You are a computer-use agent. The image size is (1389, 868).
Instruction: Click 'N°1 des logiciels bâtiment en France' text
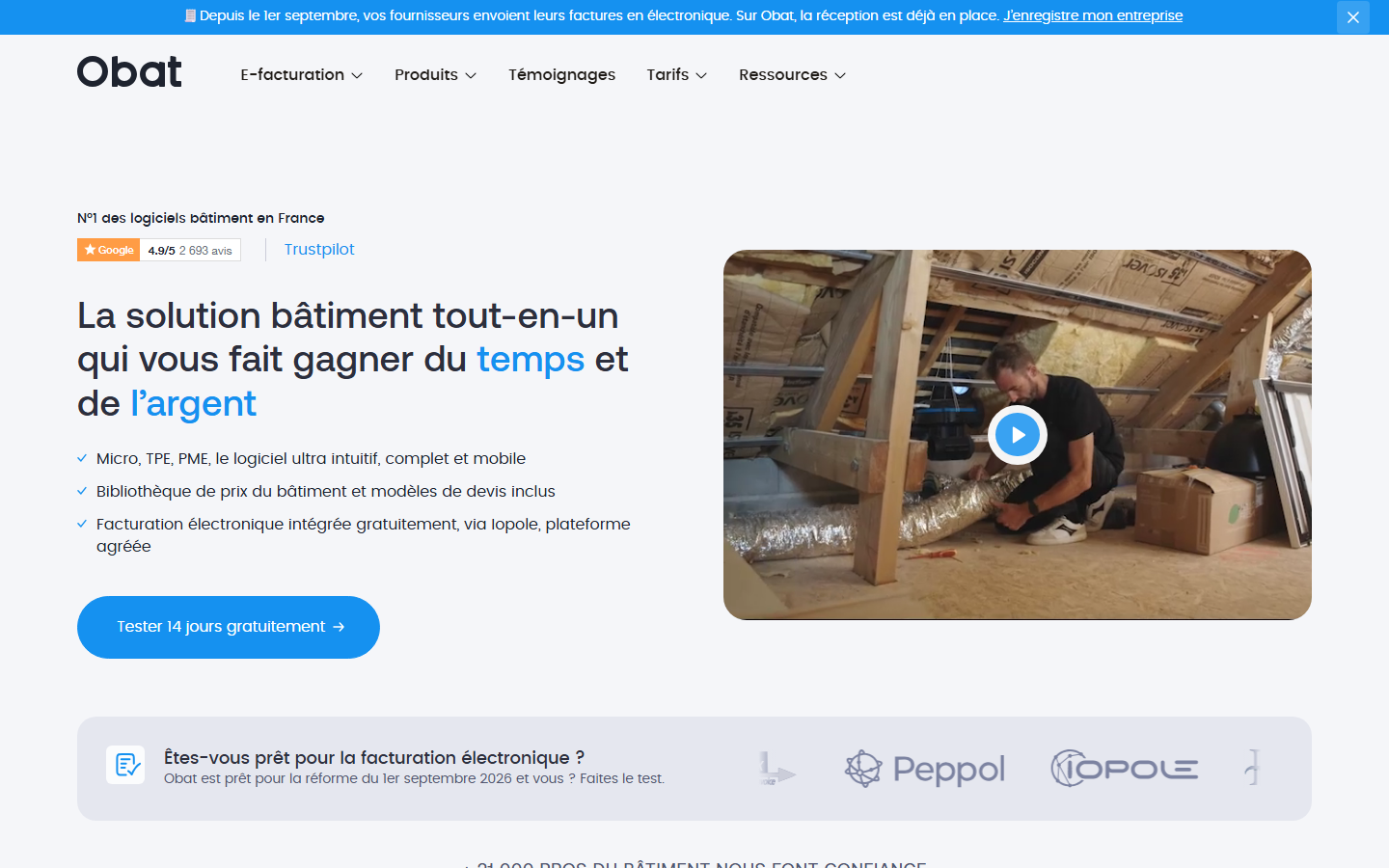click(201, 218)
